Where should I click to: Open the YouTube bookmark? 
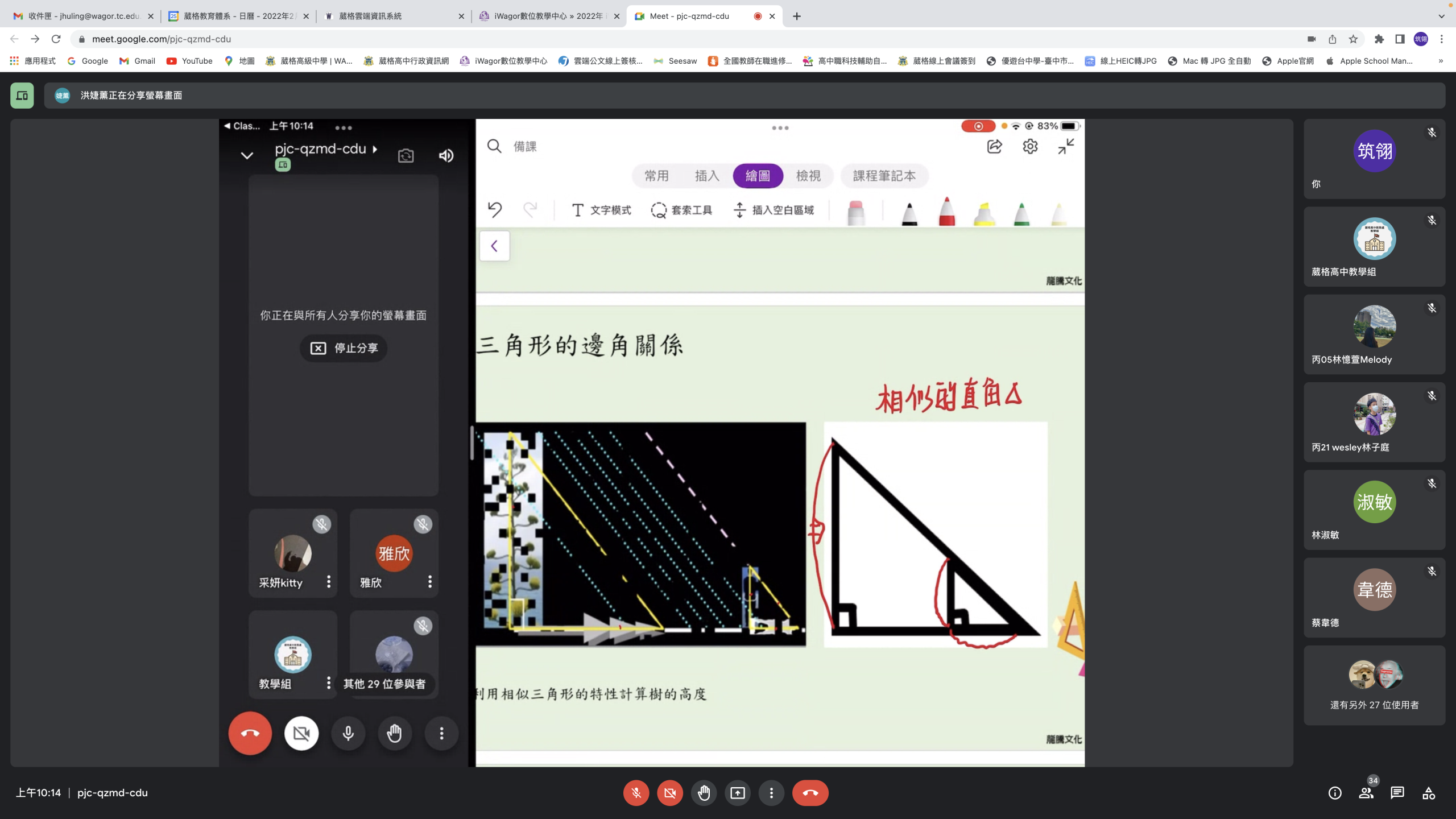coord(189,61)
